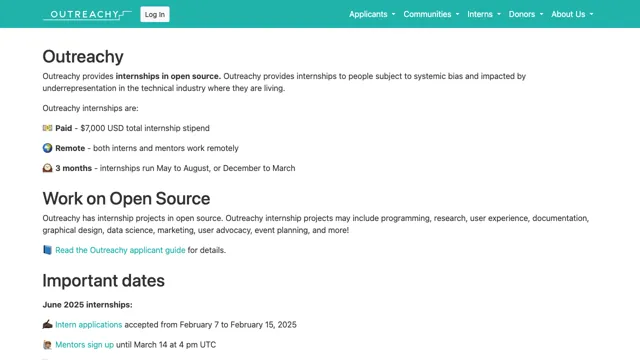Click 'accepted from February 7 to February 15, 2025'
The width and height of the screenshot is (640, 360).
click(x=210, y=325)
